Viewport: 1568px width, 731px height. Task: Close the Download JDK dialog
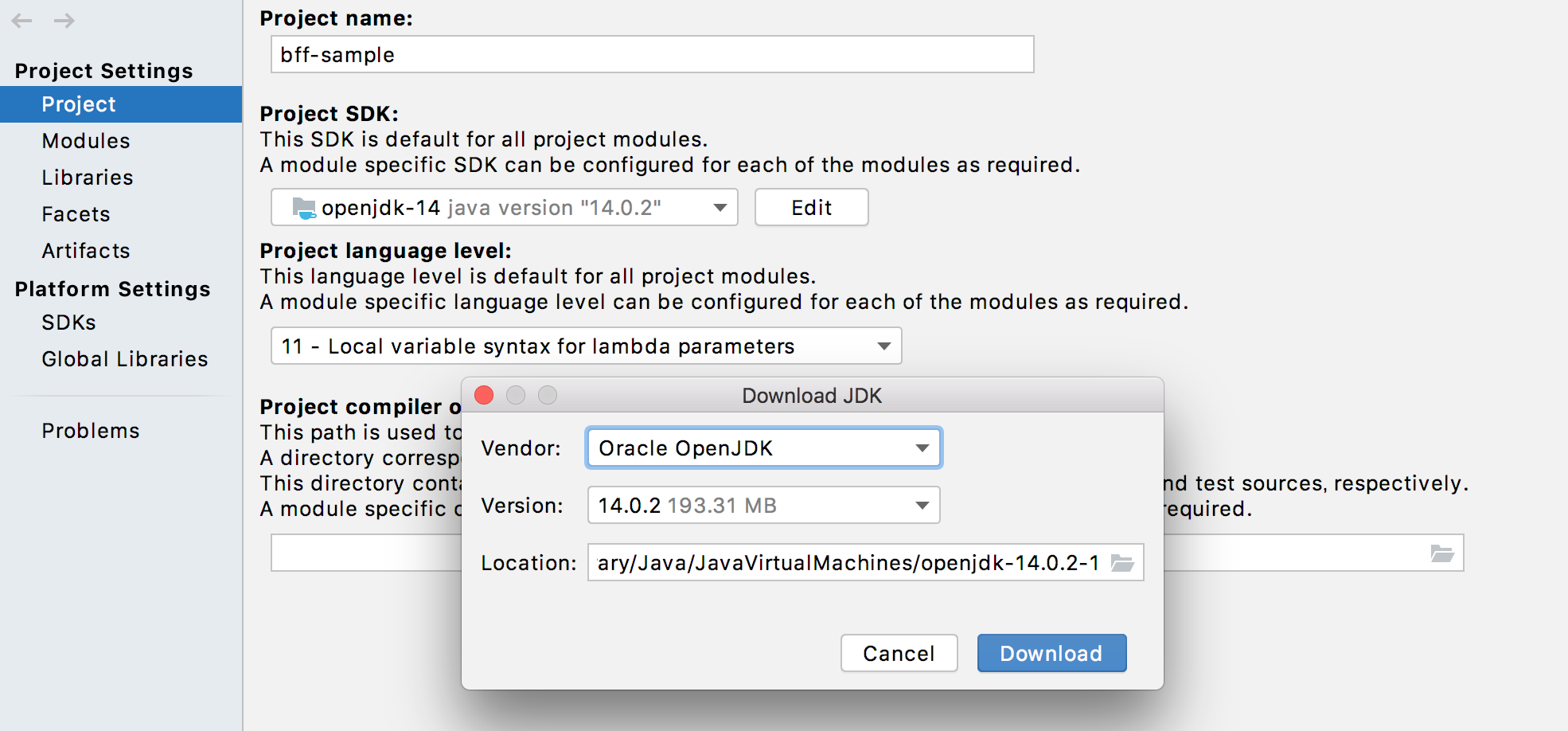coord(484,395)
